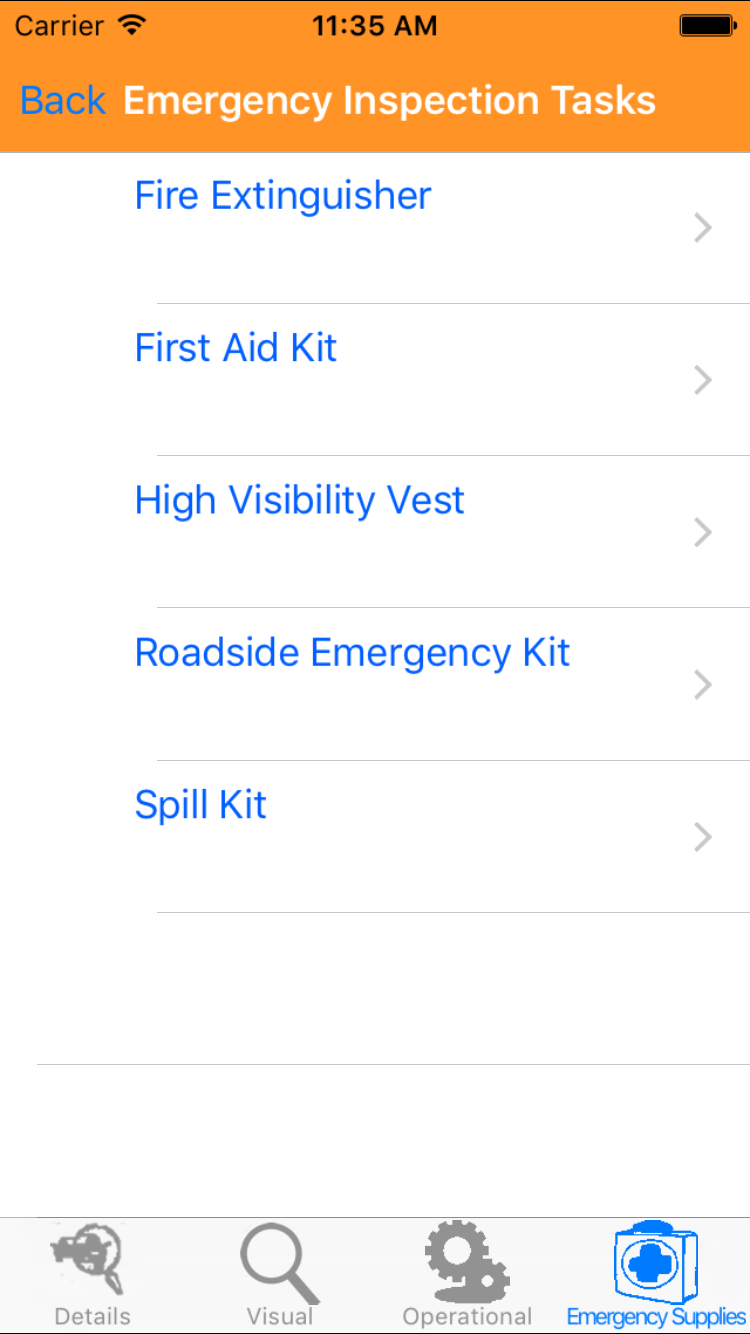Expand Roadside Emergency Kit arrow
Viewport: 750px width, 1334px height.
(703, 685)
